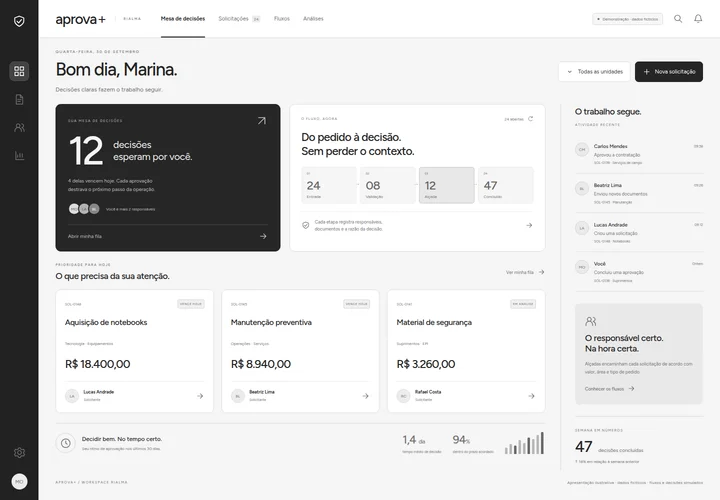Click the 1,4 dia average time metric
This screenshot has height=500, width=720.
422,444
